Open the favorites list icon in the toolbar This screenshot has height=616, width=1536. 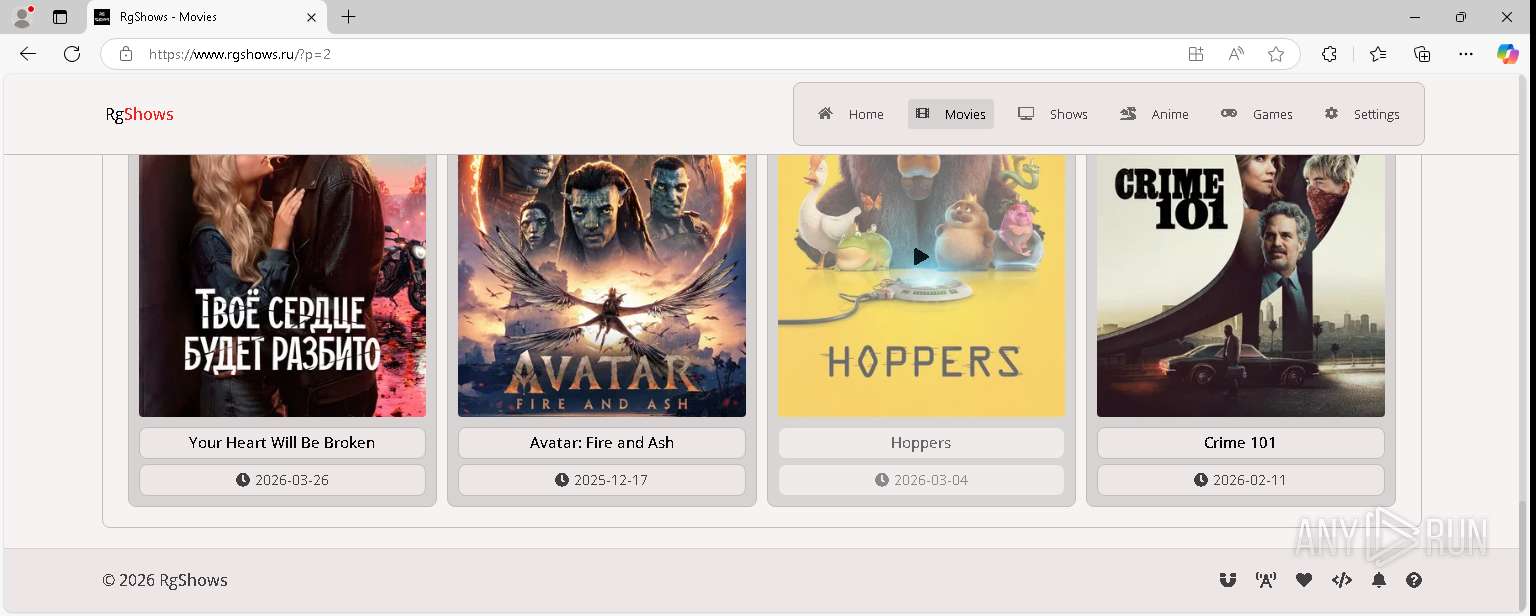(x=1378, y=54)
